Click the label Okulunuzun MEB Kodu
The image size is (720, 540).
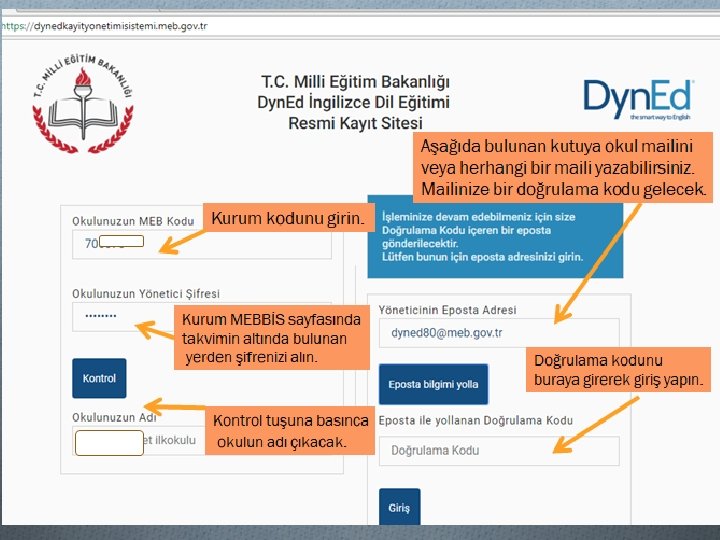(x=133, y=221)
